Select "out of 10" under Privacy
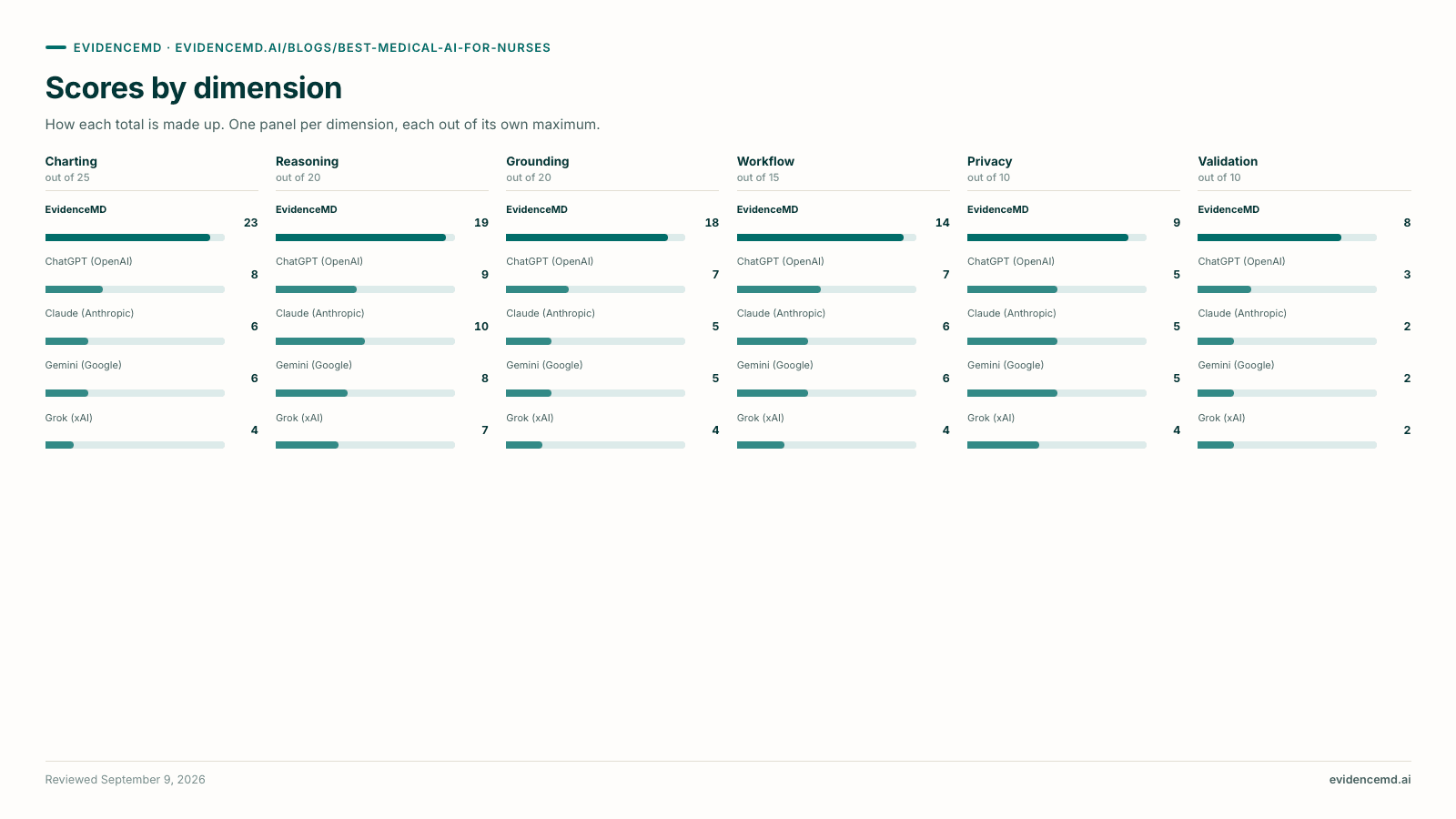1456x819 pixels. [x=988, y=178]
